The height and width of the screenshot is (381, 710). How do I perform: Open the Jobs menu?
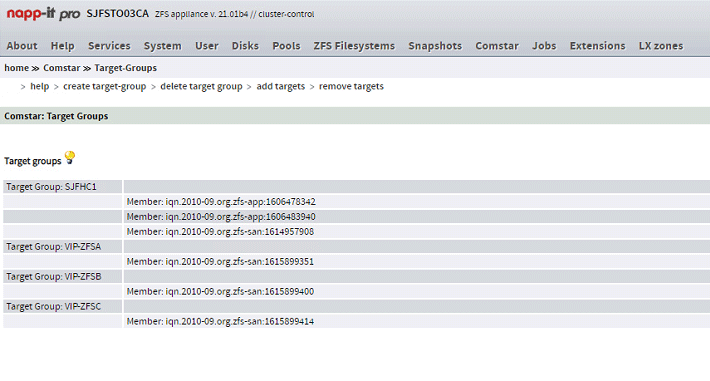544,46
